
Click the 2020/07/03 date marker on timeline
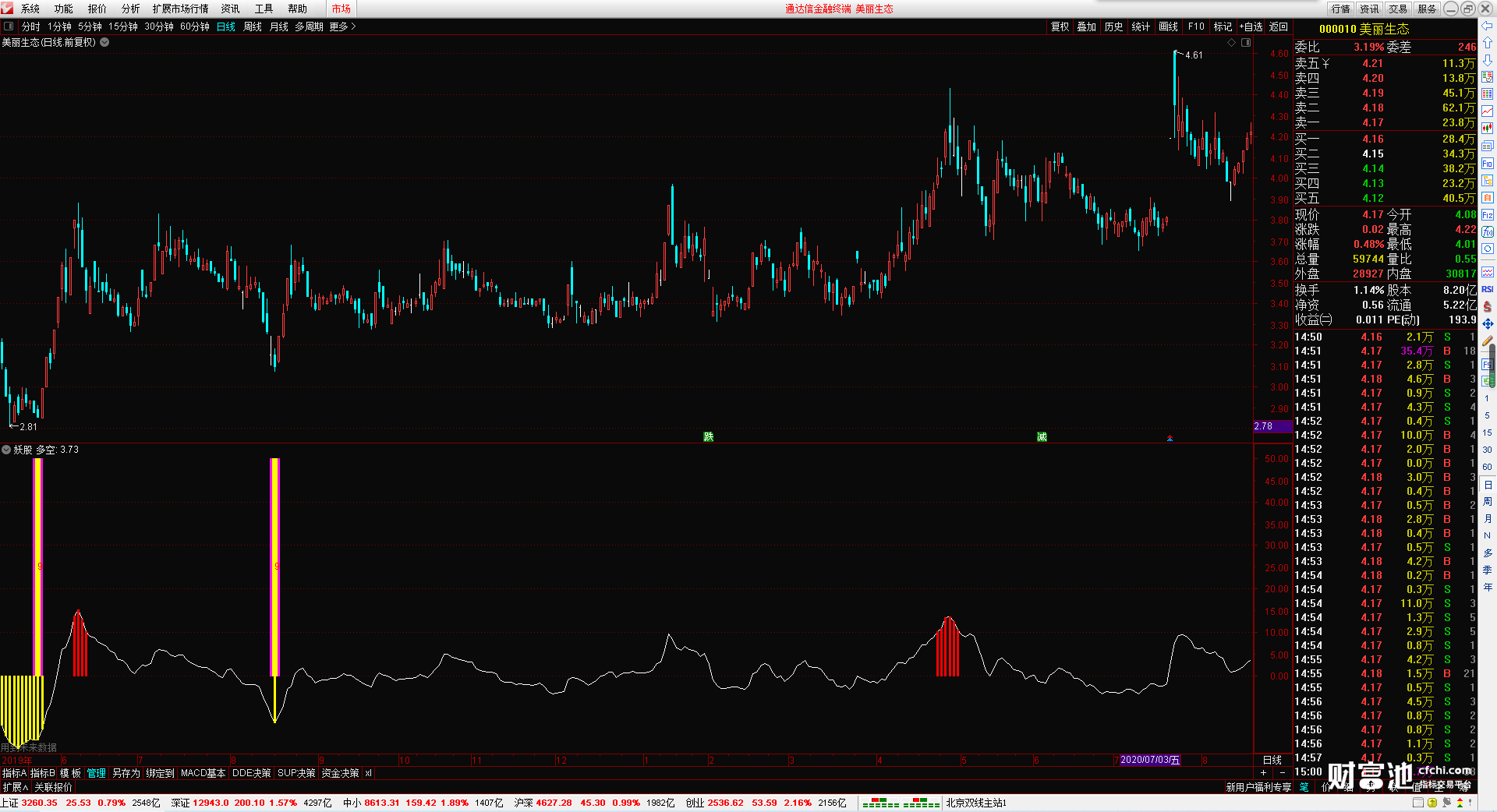pos(1150,760)
